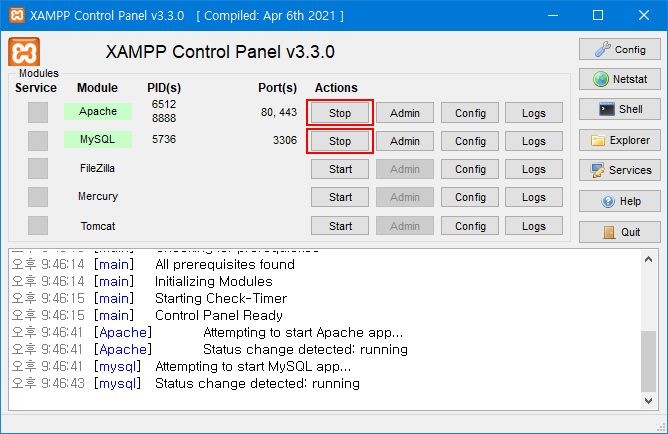Open the Mercury Logs menu
Viewport: 668px width, 434px height.
[x=534, y=197]
